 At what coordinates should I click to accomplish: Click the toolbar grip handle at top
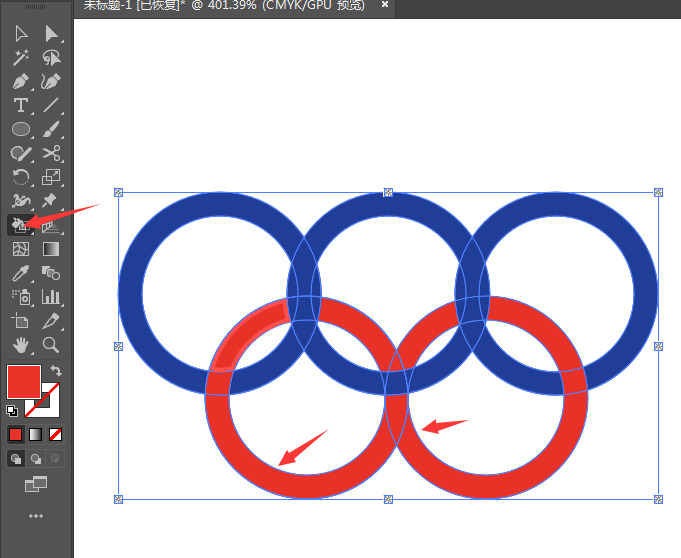tap(35, 7)
